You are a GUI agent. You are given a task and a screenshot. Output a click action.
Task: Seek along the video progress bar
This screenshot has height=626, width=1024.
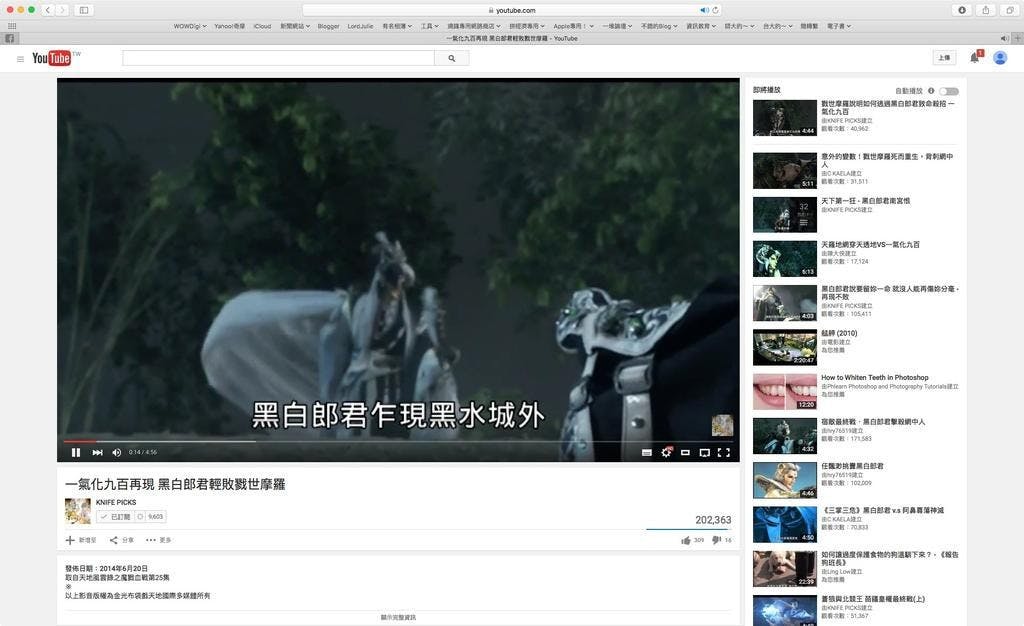398,441
